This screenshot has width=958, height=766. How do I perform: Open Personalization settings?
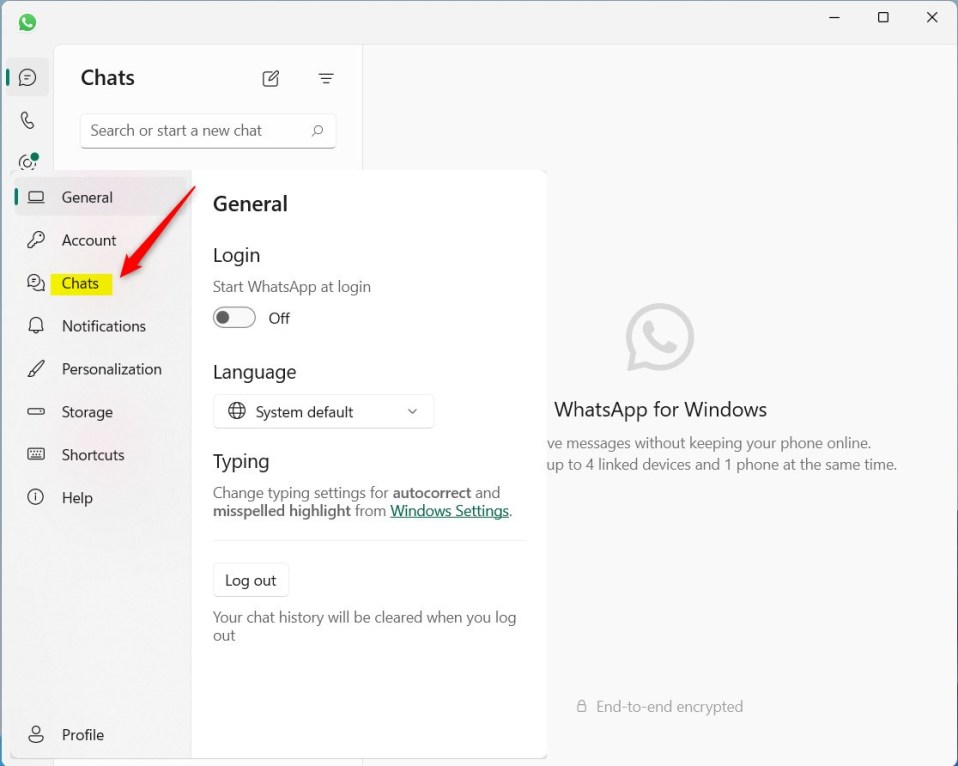(x=111, y=369)
